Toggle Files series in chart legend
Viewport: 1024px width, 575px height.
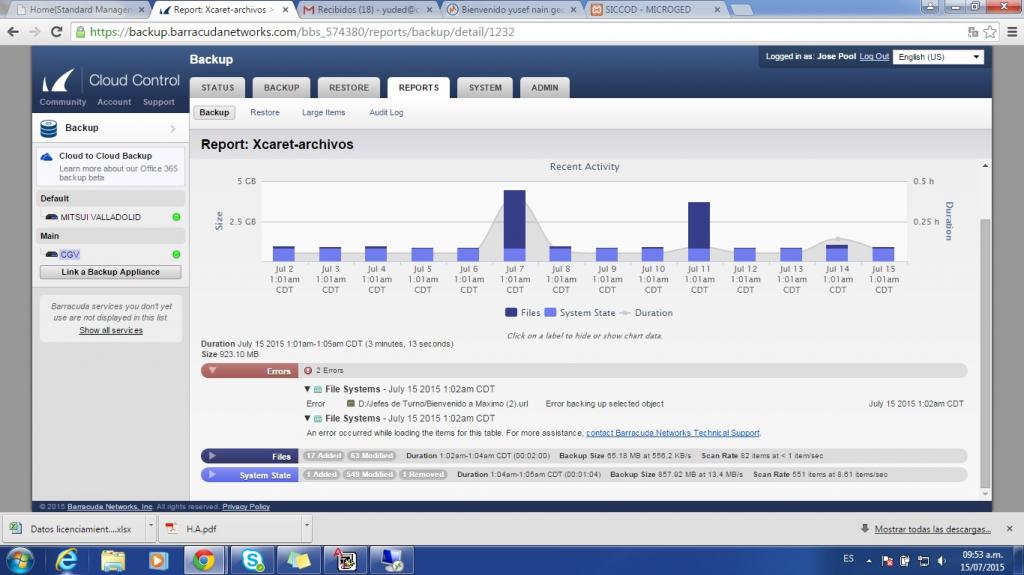point(522,313)
